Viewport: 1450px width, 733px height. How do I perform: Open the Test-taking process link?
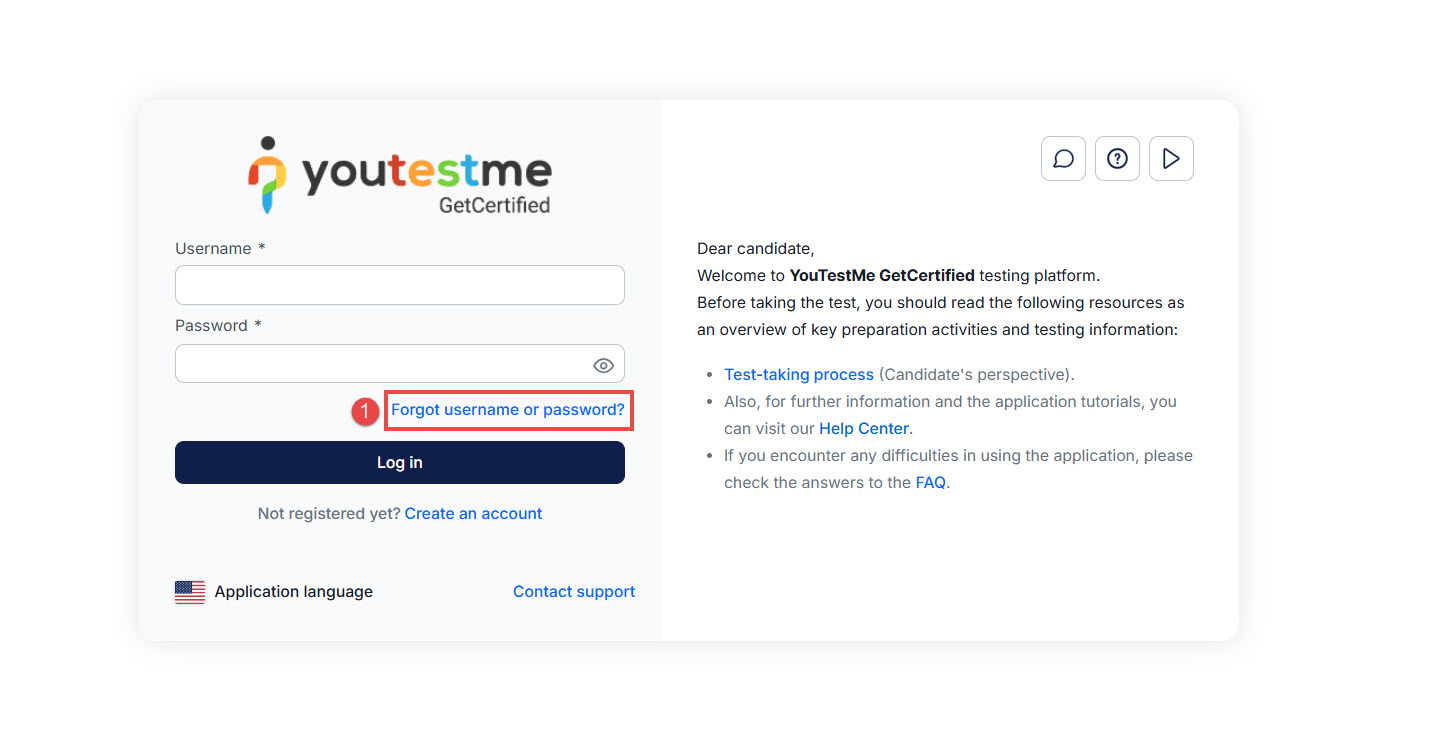click(799, 375)
